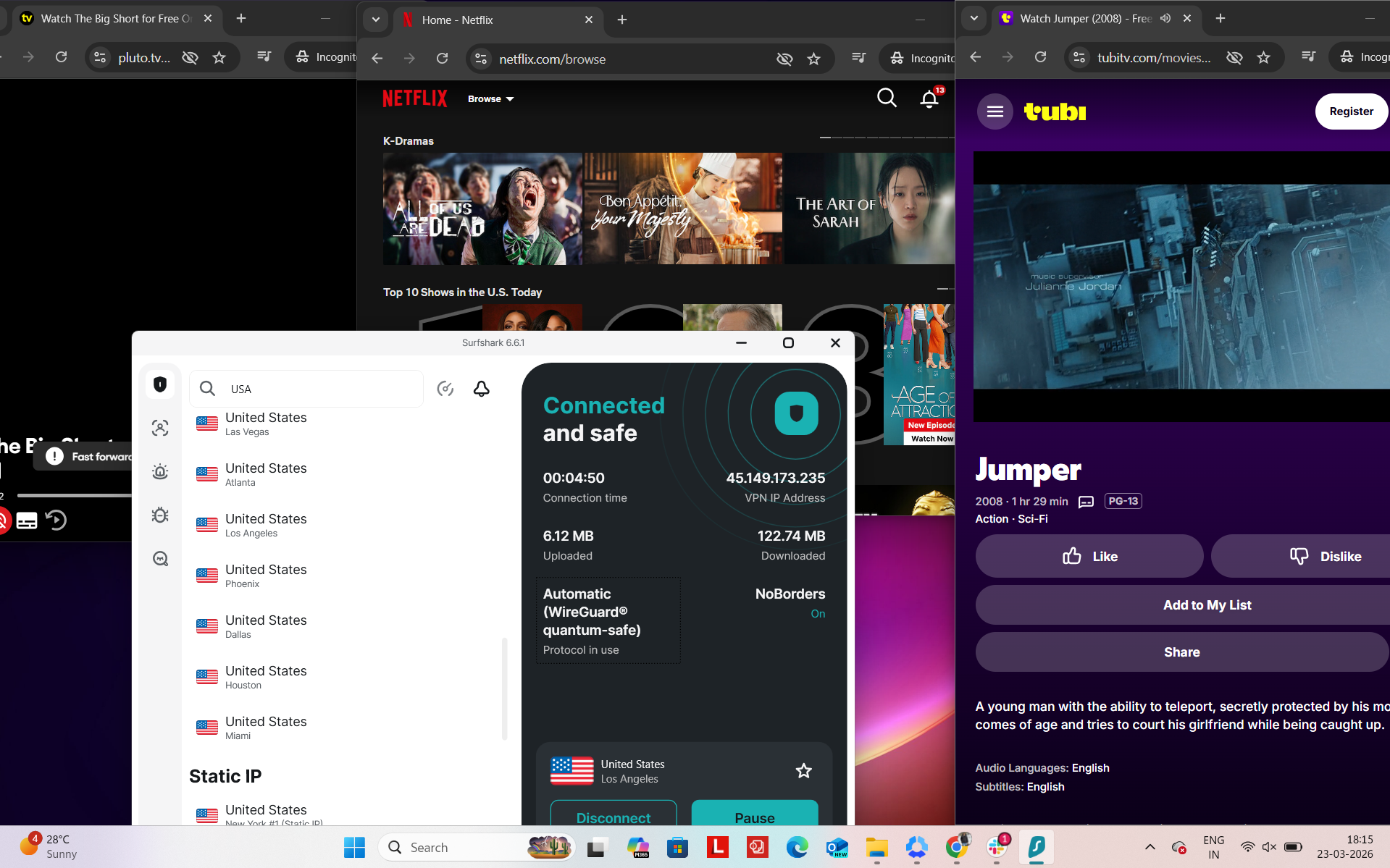The width and height of the screenshot is (1390, 868).
Task: Click Pause button in Surfshark
Action: 755,813
